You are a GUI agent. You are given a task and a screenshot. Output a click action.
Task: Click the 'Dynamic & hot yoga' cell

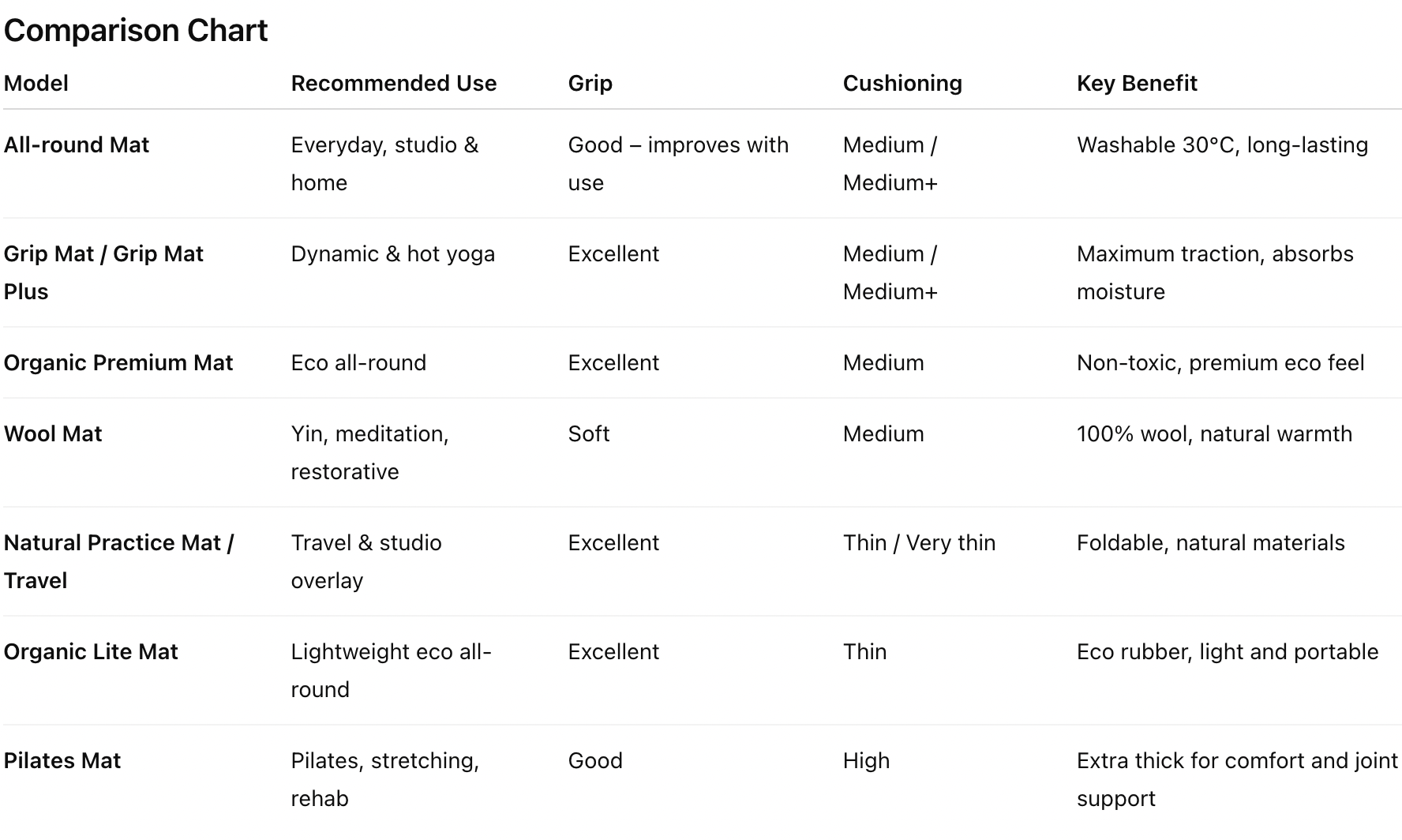(392, 253)
